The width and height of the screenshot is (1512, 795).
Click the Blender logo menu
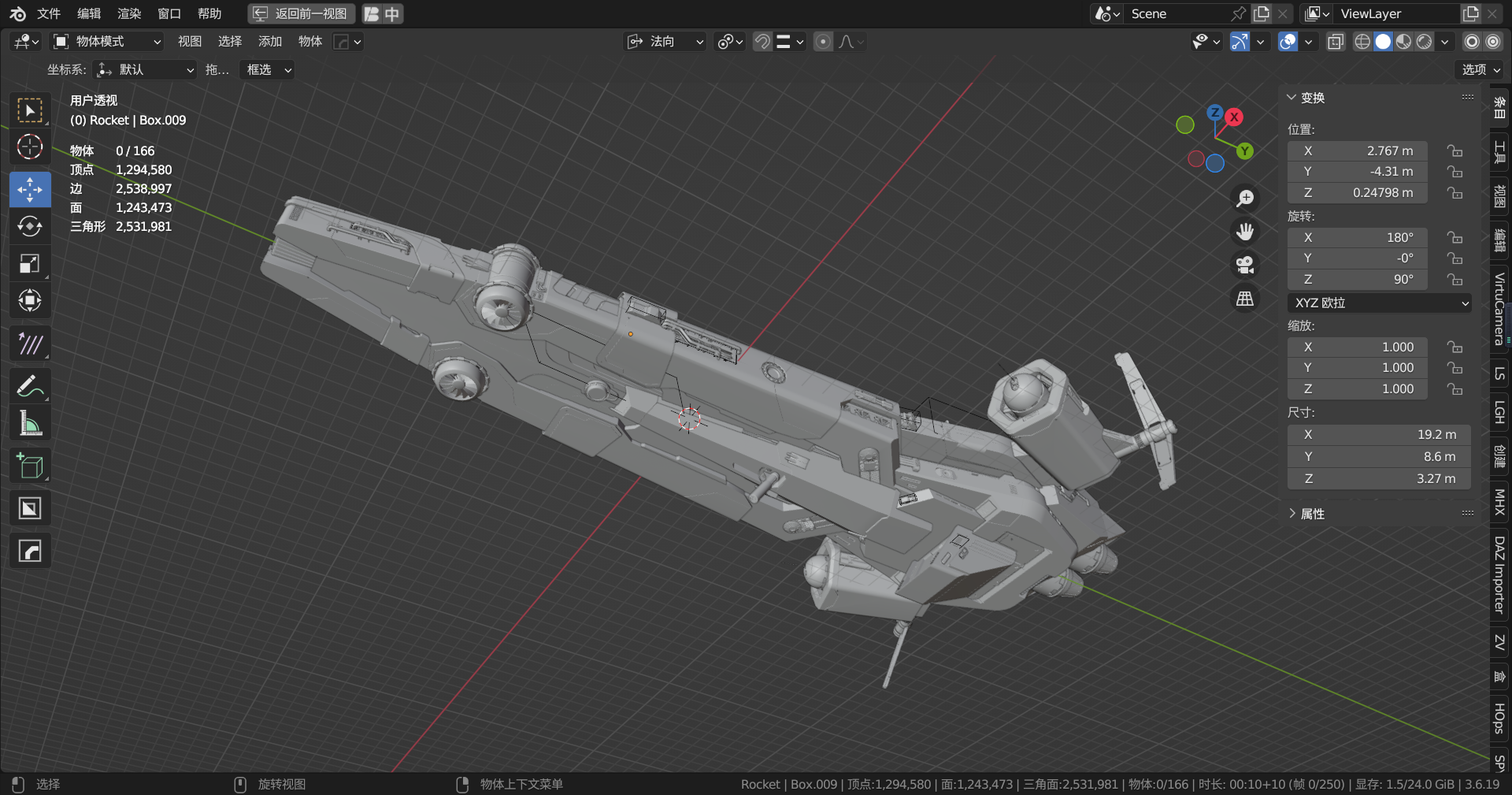17,13
